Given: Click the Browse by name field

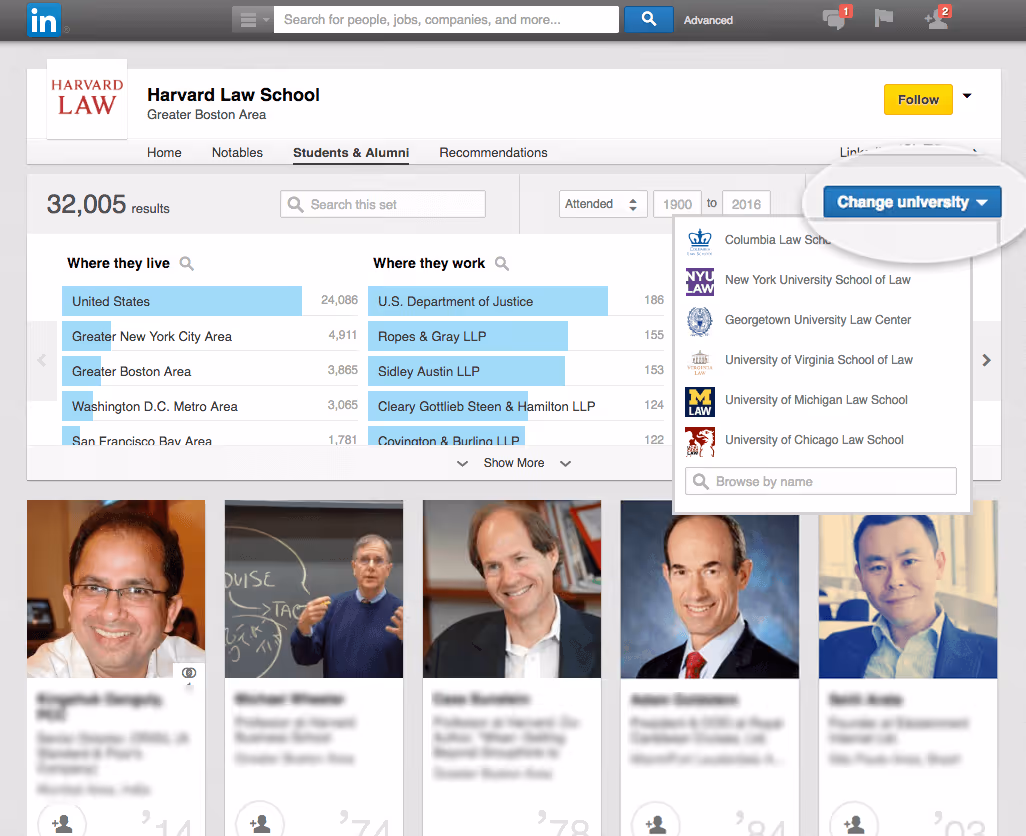Looking at the screenshot, I should pyautogui.click(x=821, y=481).
